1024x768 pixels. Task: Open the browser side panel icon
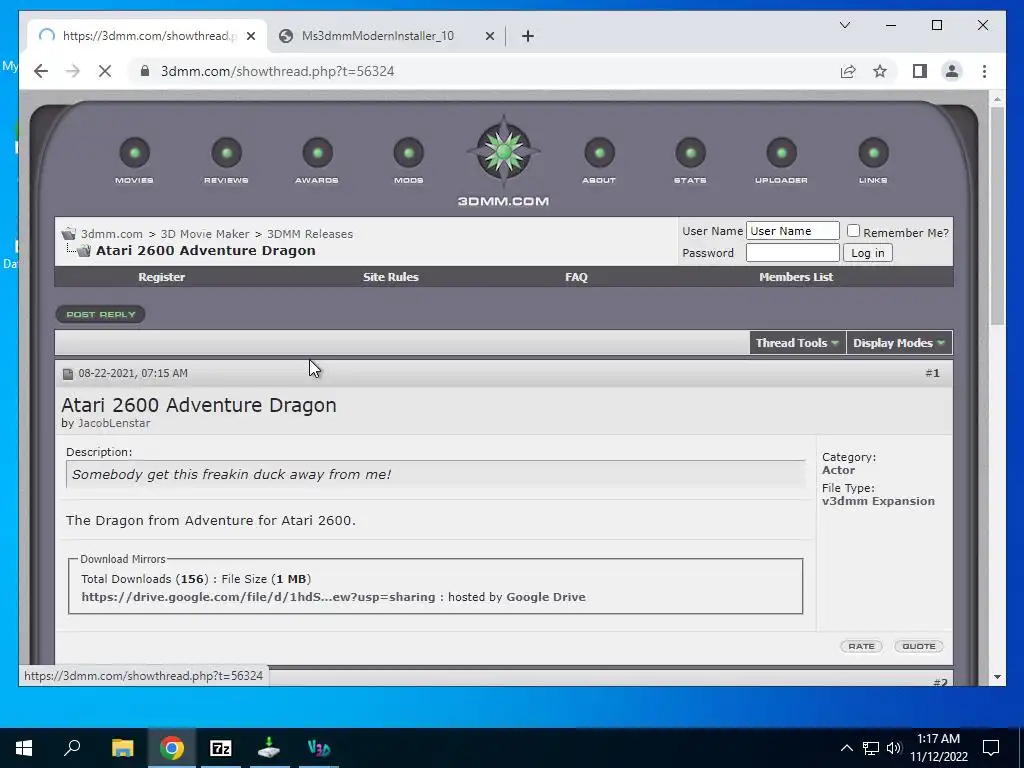pyautogui.click(x=920, y=71)
